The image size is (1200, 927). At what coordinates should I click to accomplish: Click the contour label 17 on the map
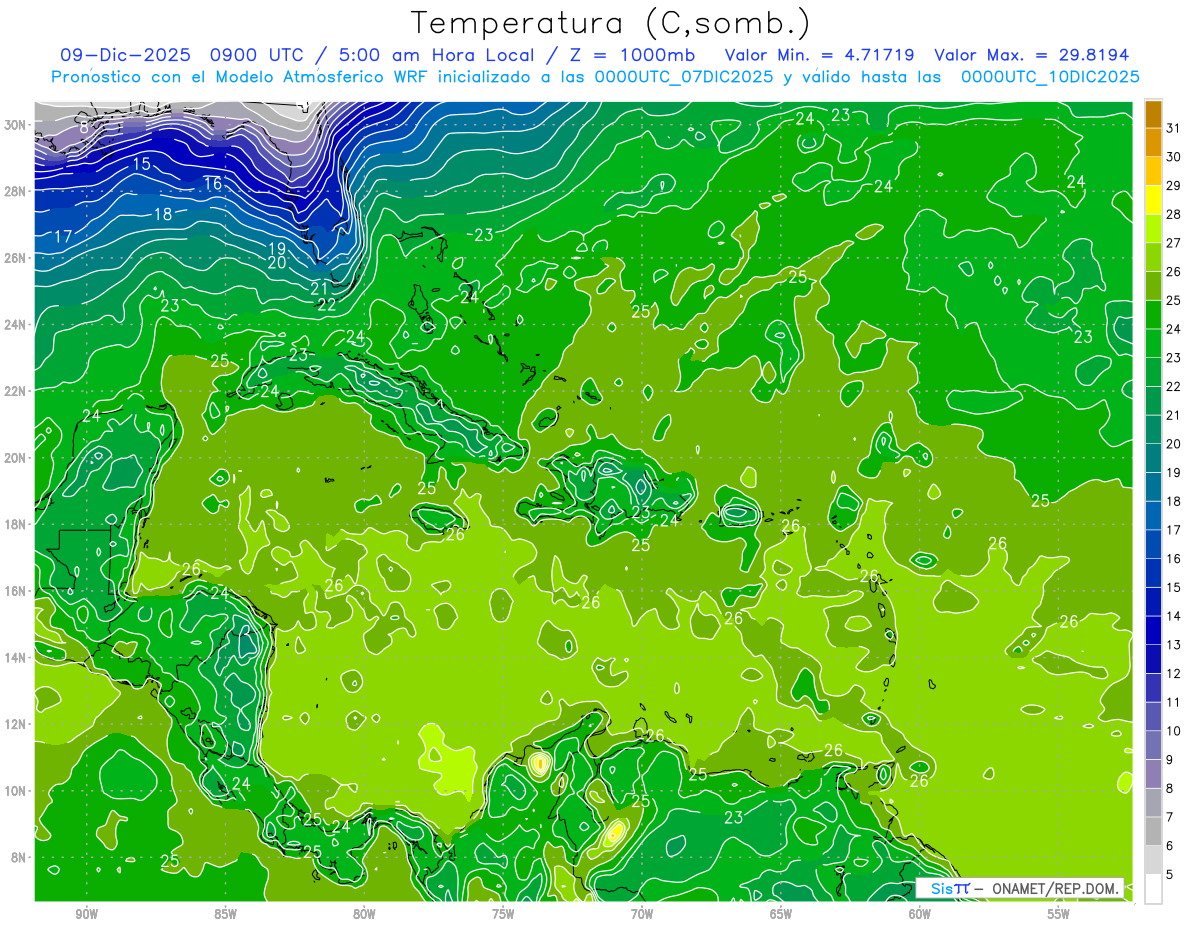point(62,237)
